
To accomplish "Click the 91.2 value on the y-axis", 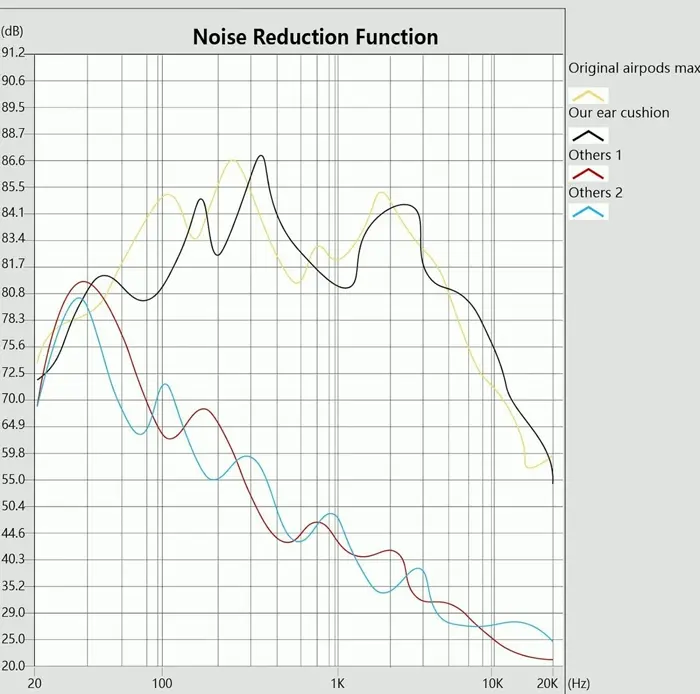I will point(13,53).
